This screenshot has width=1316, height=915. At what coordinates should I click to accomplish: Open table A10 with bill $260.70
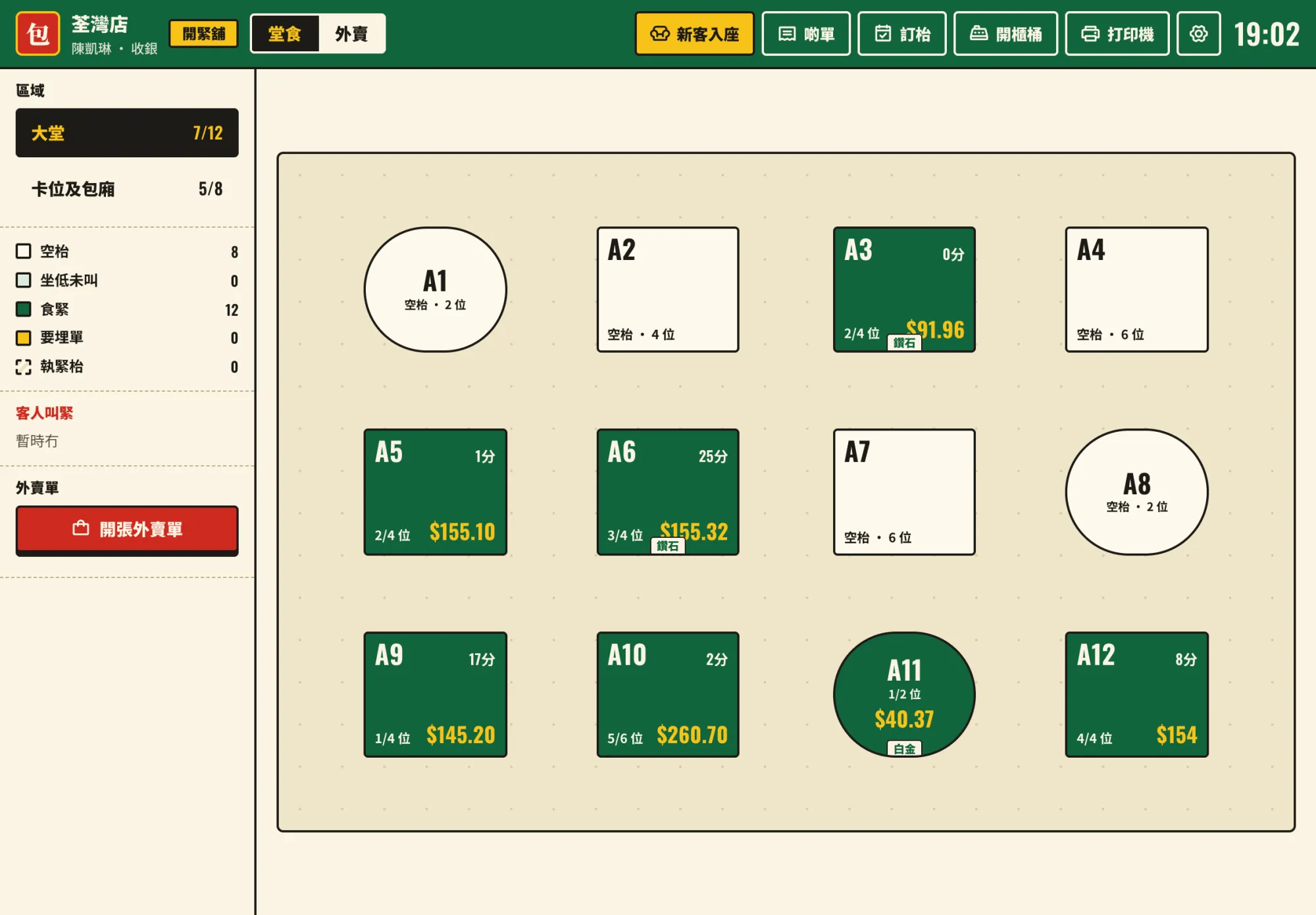tap(667, 694)
